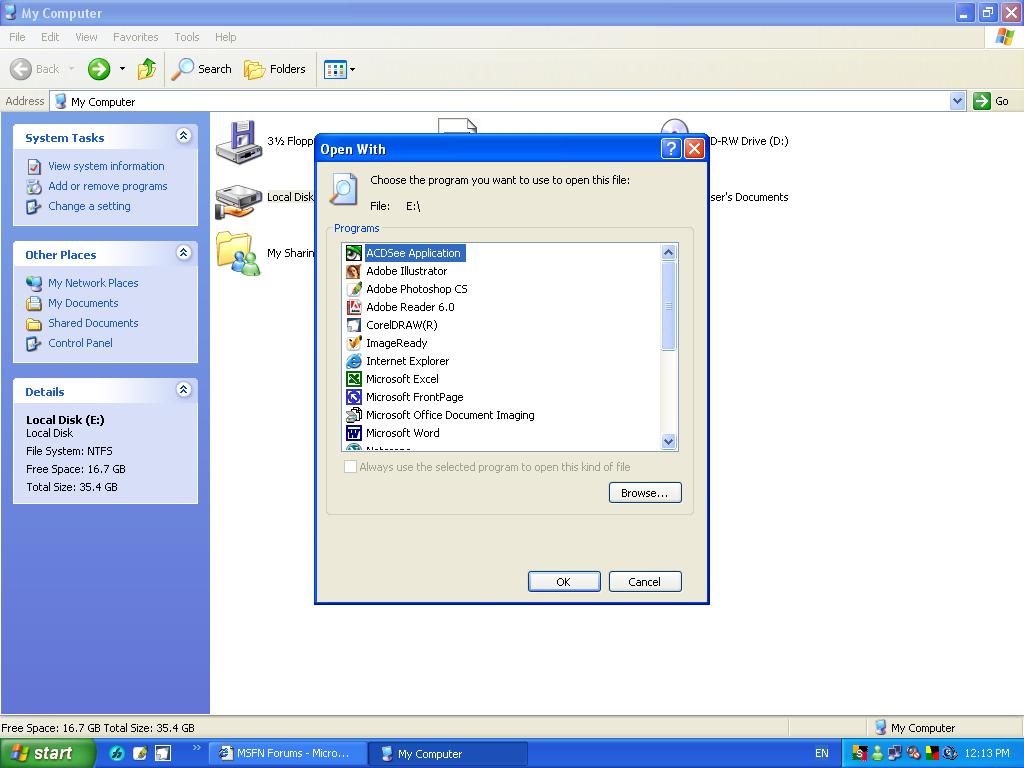Screen dimensions: 1024x768
Task: Open the Tools menu
Action: (187, 37)
